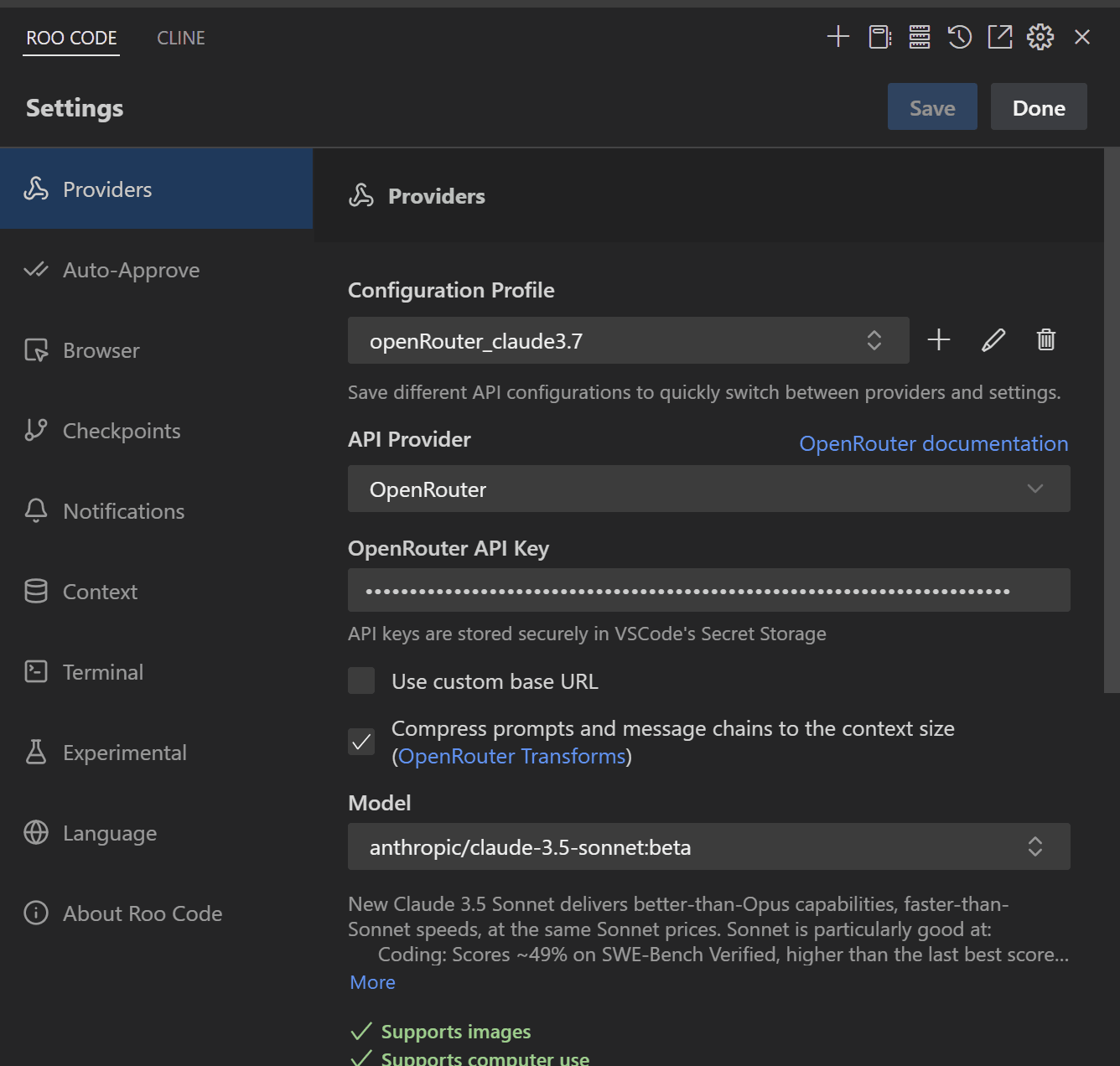Click the API keys stored securely note
1120x1066 pixels.
(587, 634)
